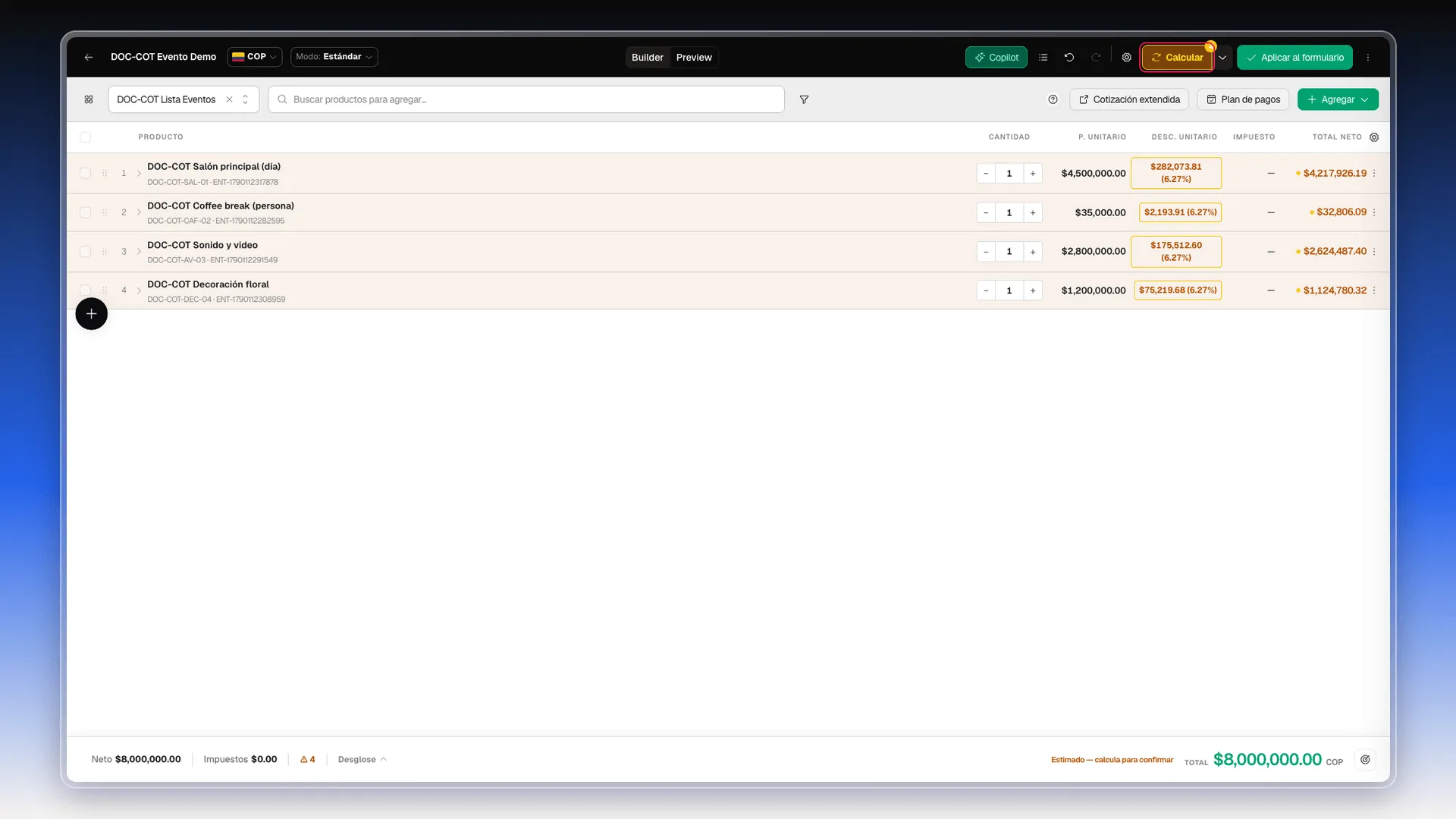Screen dimensions: 1456x819
Task: Clear DOC-COT Lista Eventos selection
Action: click(229, 99)
